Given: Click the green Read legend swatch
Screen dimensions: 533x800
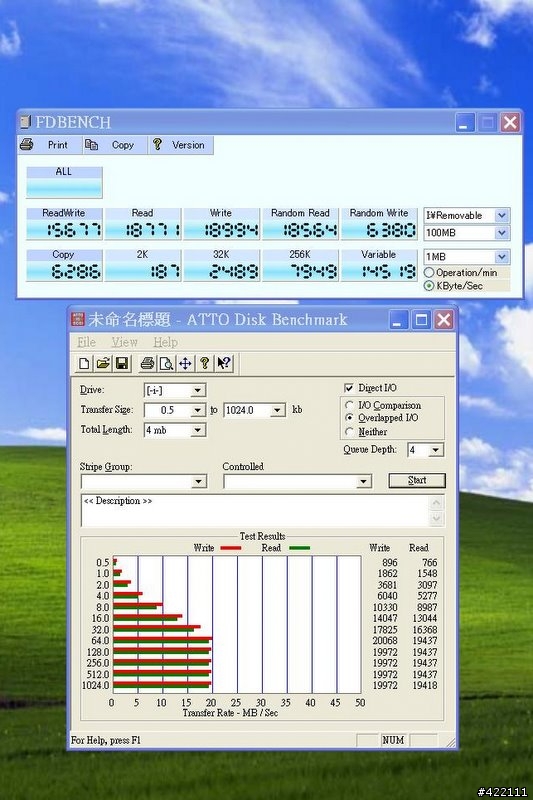Looking at the screenshot, I should pyautogui.click(x=299, y=548).
